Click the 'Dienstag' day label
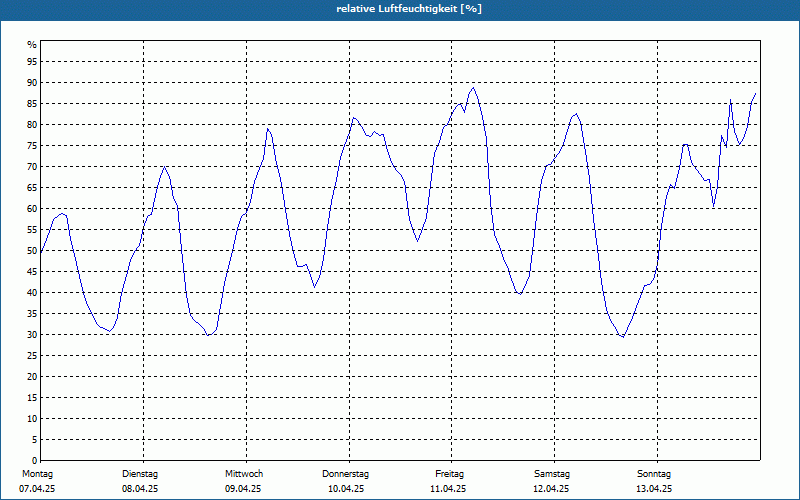The image size is (800, 500). (x=140, y=474)
